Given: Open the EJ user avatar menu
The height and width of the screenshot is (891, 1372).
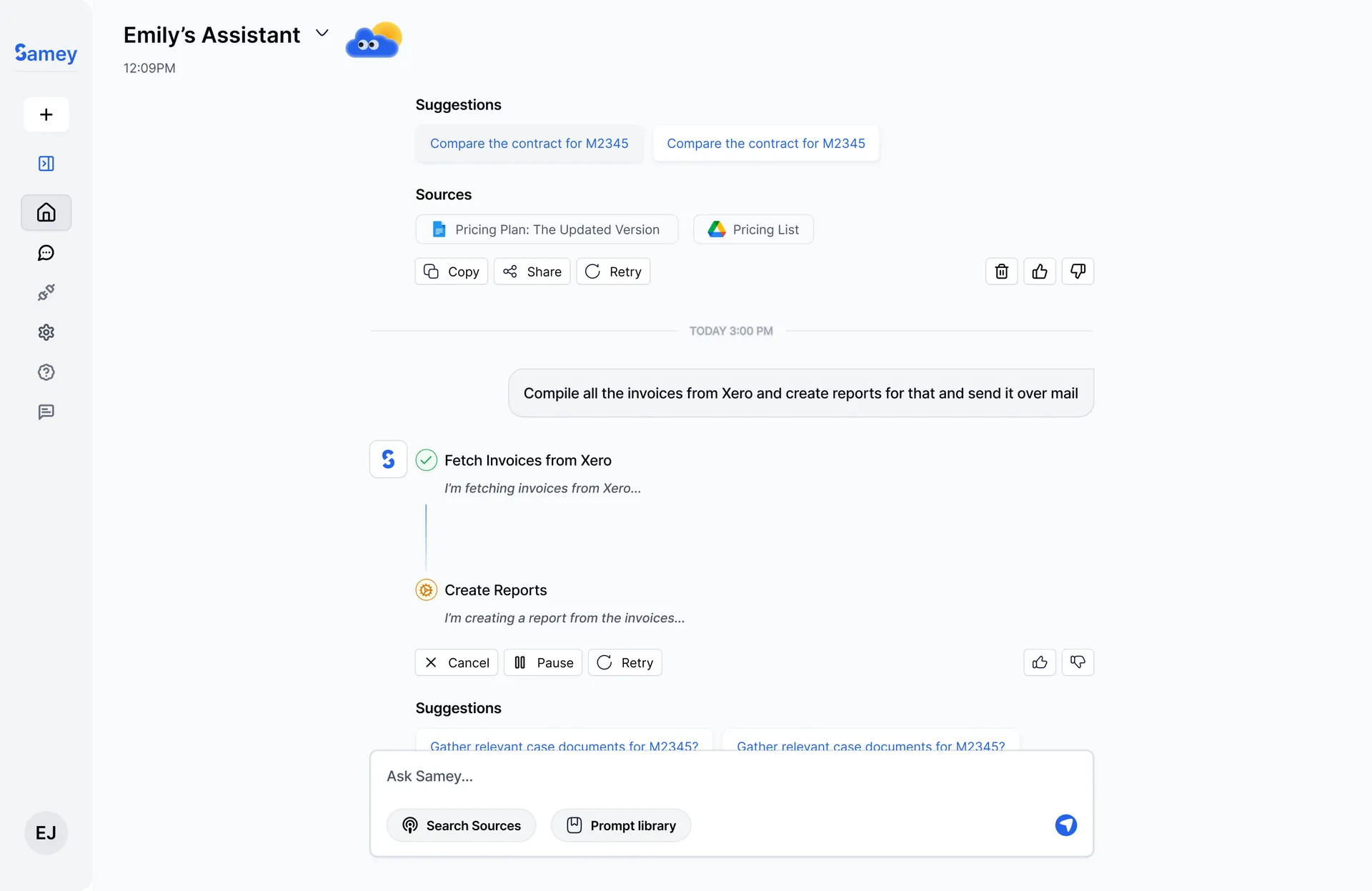Looking at the screenshot, I should point(46,832).
